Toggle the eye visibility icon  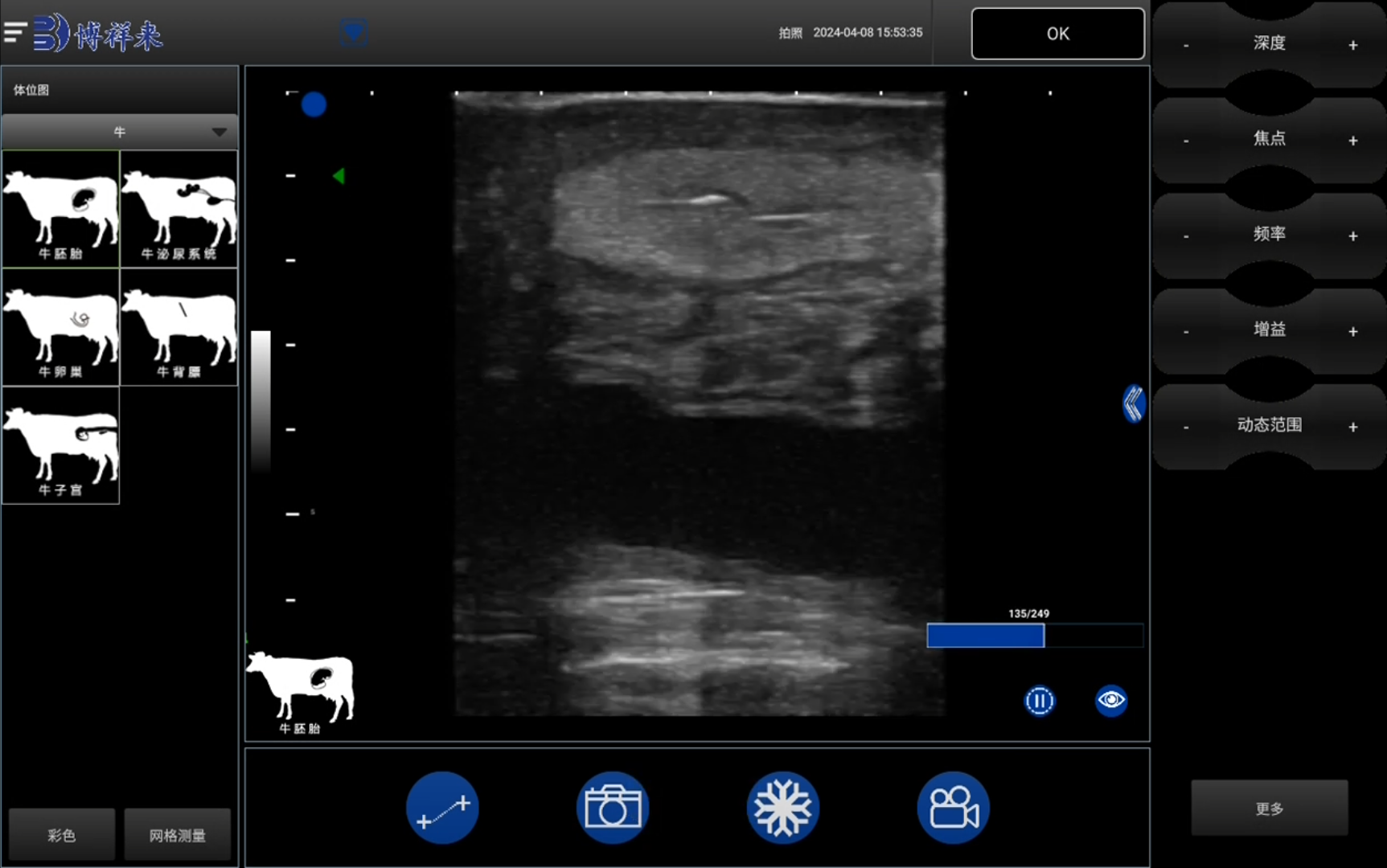pos(1111,700)
